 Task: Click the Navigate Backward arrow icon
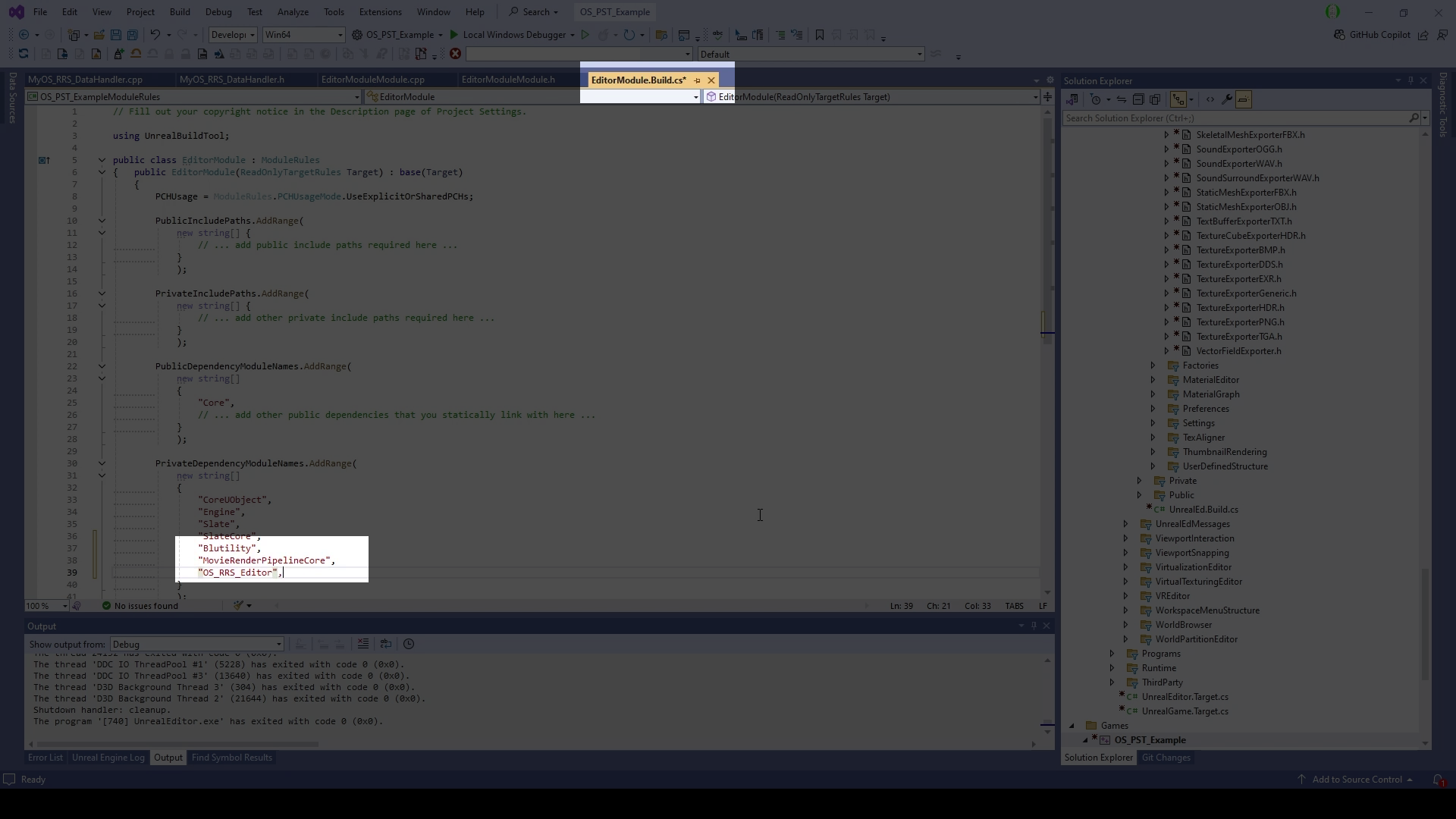pyautogui.click(x=24, y=35)
